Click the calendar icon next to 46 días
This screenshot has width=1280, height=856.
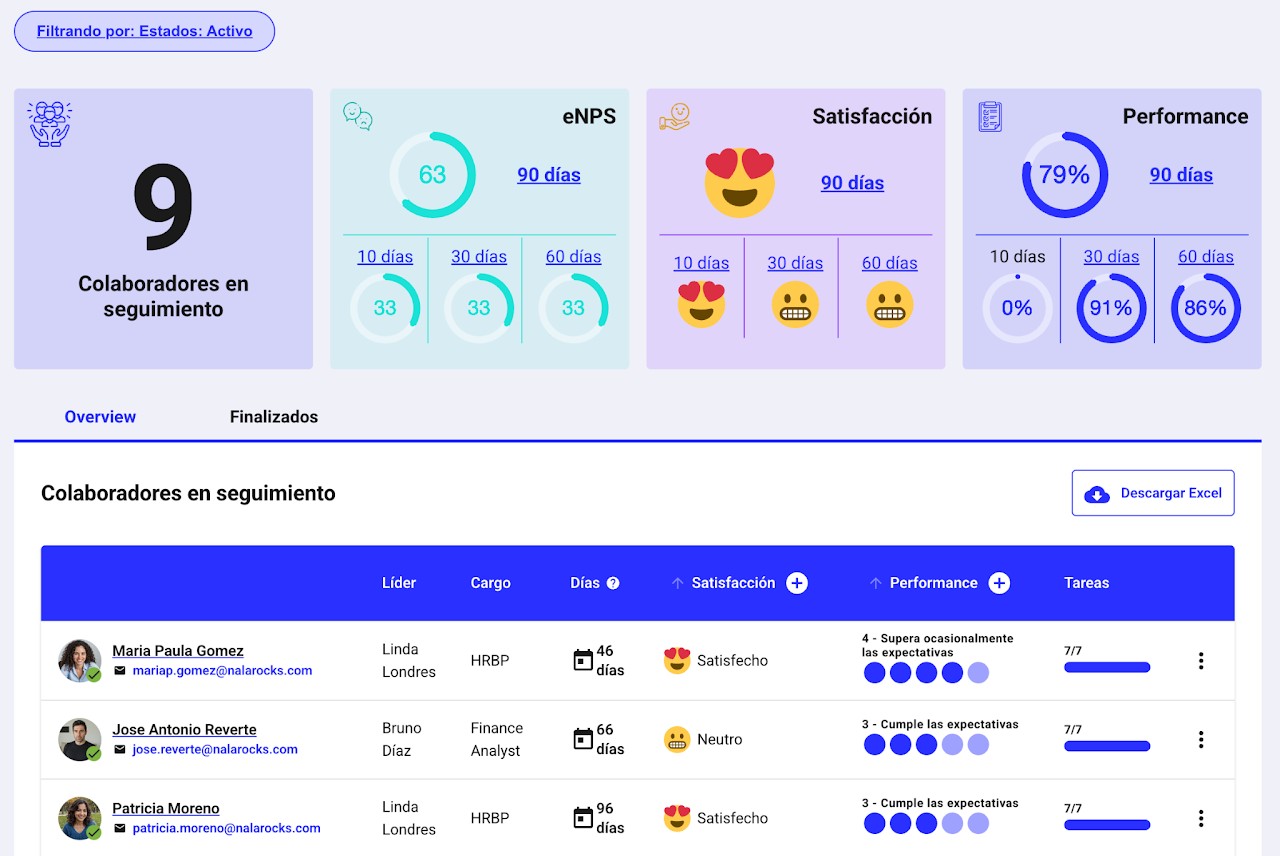(583, 661)
